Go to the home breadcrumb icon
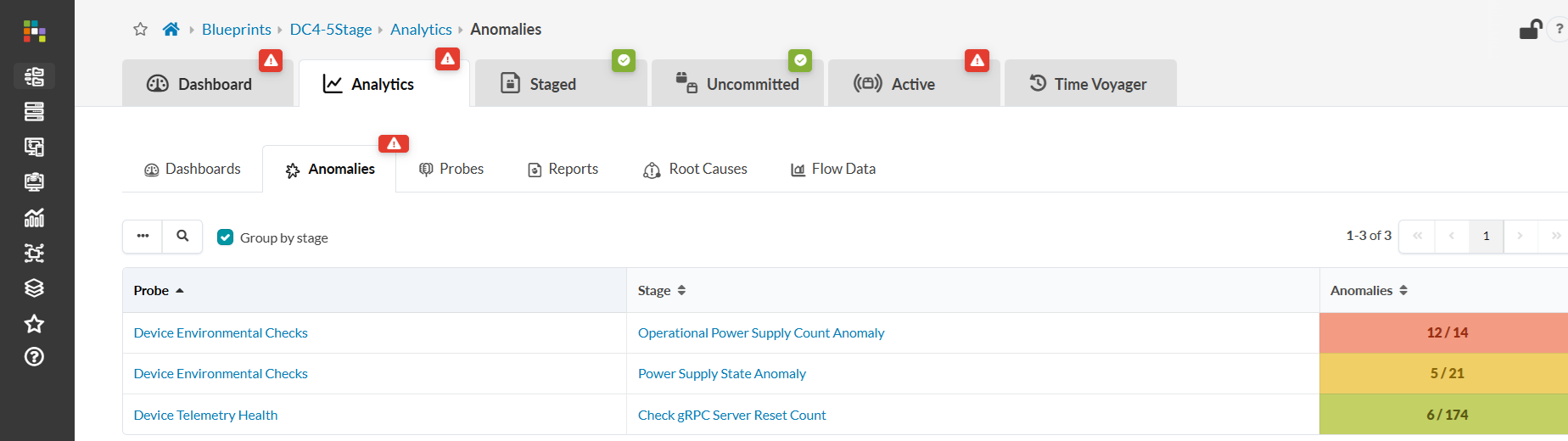Screen dimensions: 1568x441 coord(171,30)
